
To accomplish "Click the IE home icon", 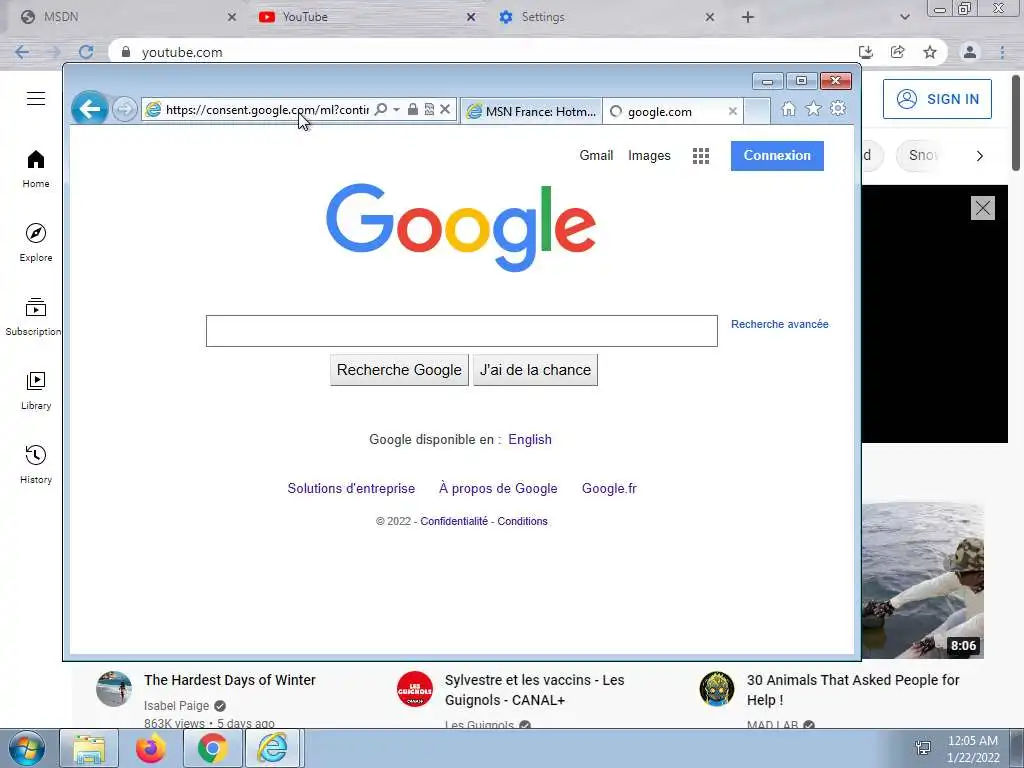I will 789,109.
